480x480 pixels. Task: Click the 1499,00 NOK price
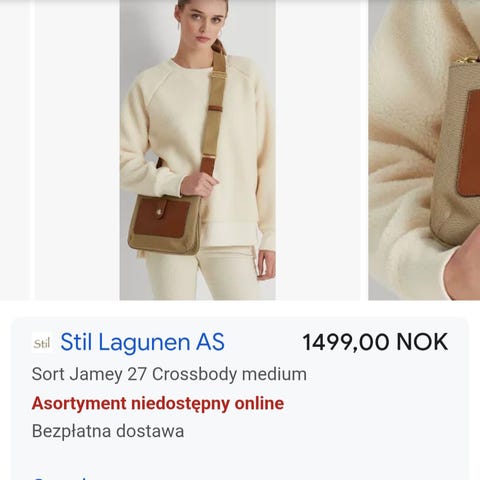tap(375, 342)
